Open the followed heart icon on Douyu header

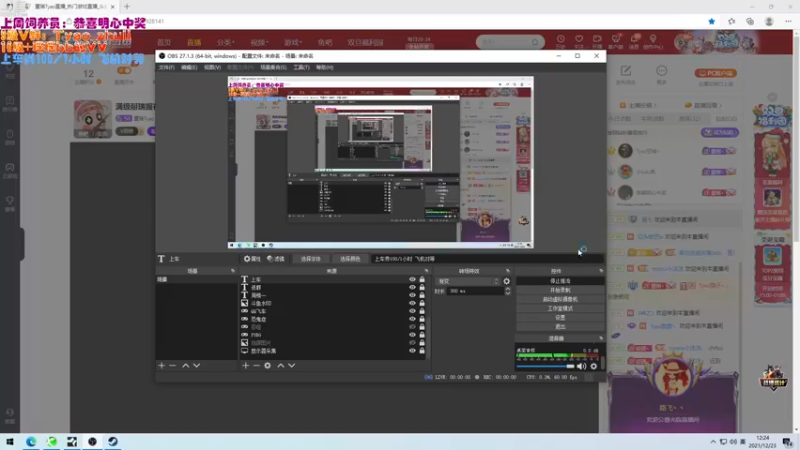point(579,41)
